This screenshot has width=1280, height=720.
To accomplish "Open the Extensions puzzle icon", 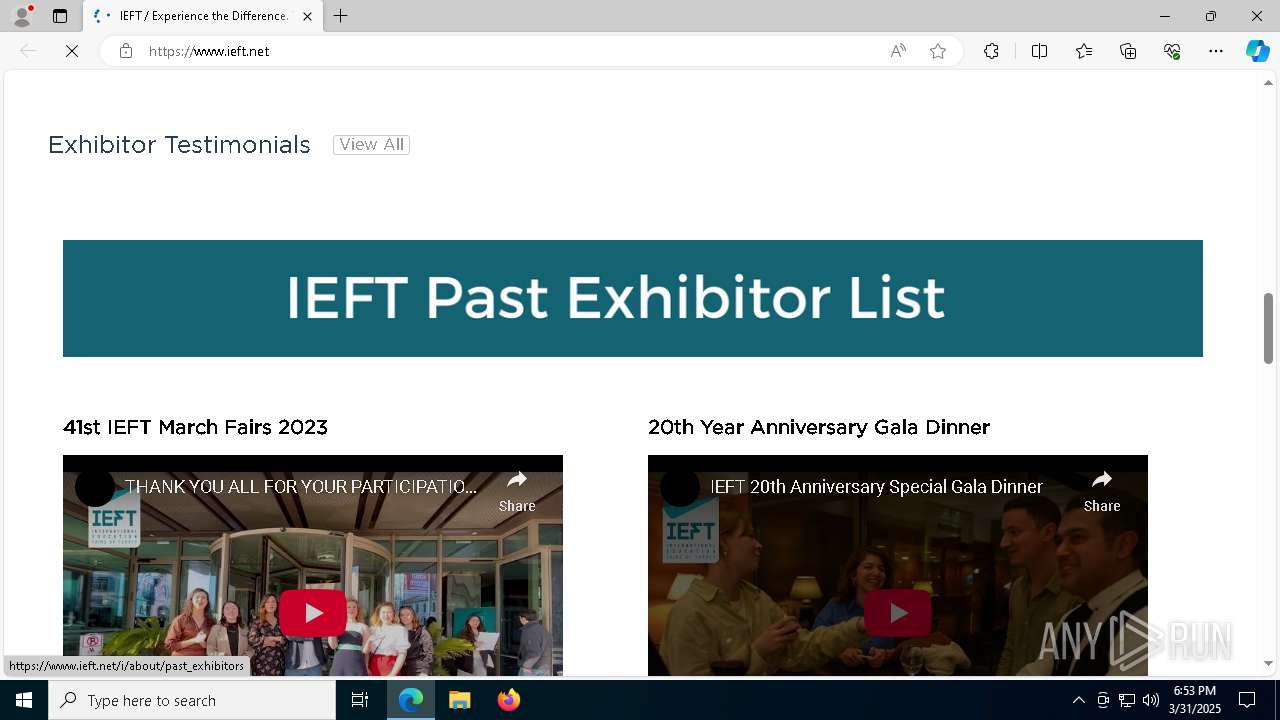I will click(x=991, y=51).
